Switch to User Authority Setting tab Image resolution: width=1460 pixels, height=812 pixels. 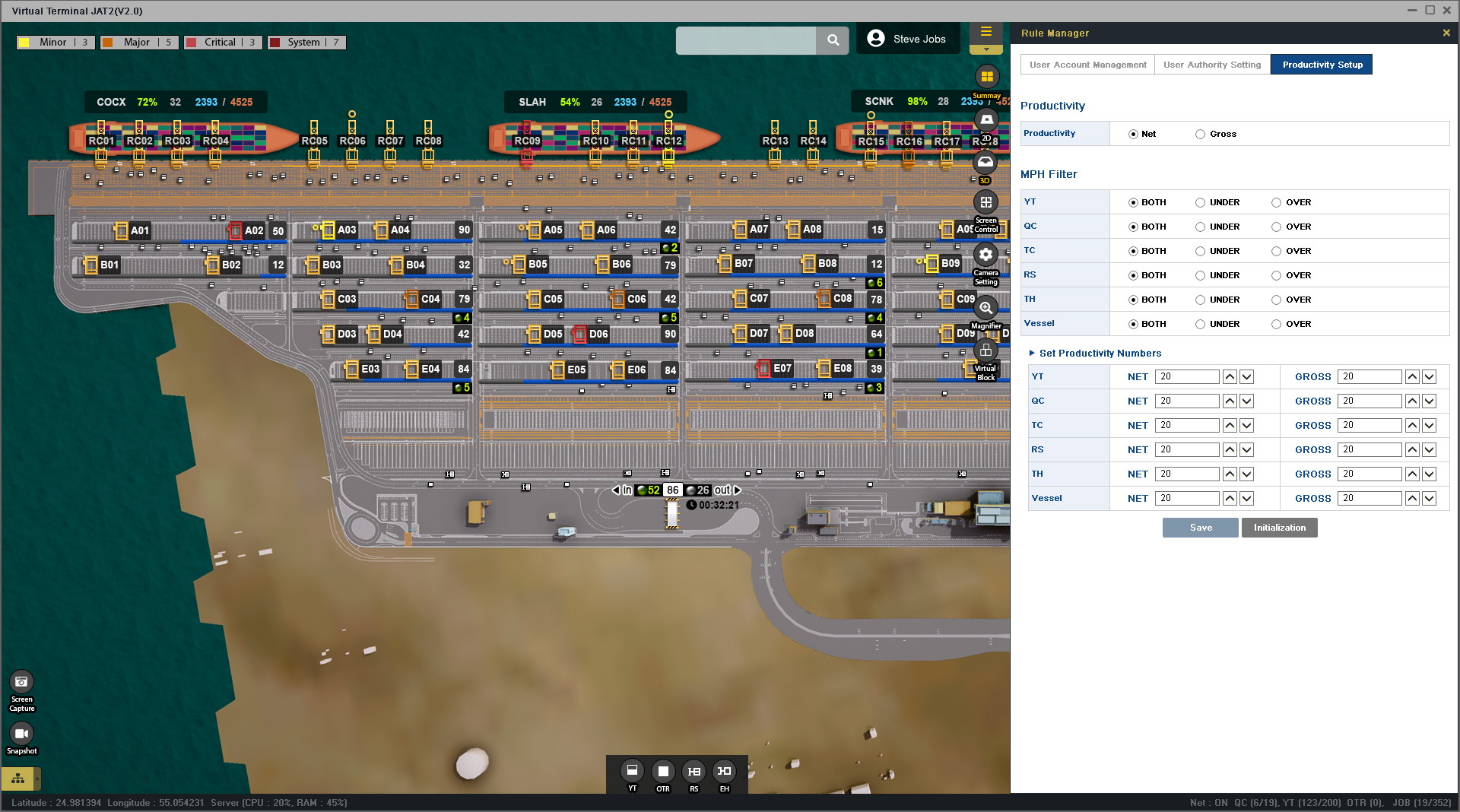(1211, 65)
